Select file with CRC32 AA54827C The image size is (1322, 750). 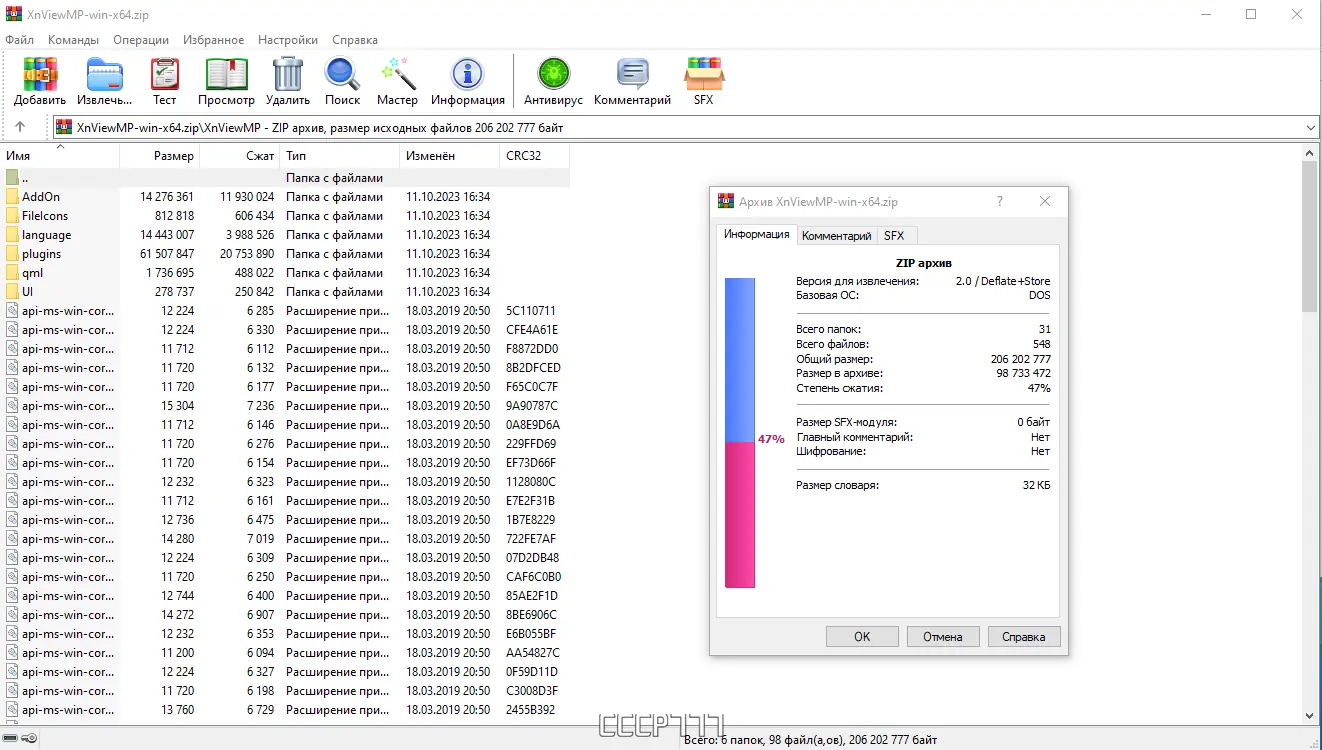(287, 653)
